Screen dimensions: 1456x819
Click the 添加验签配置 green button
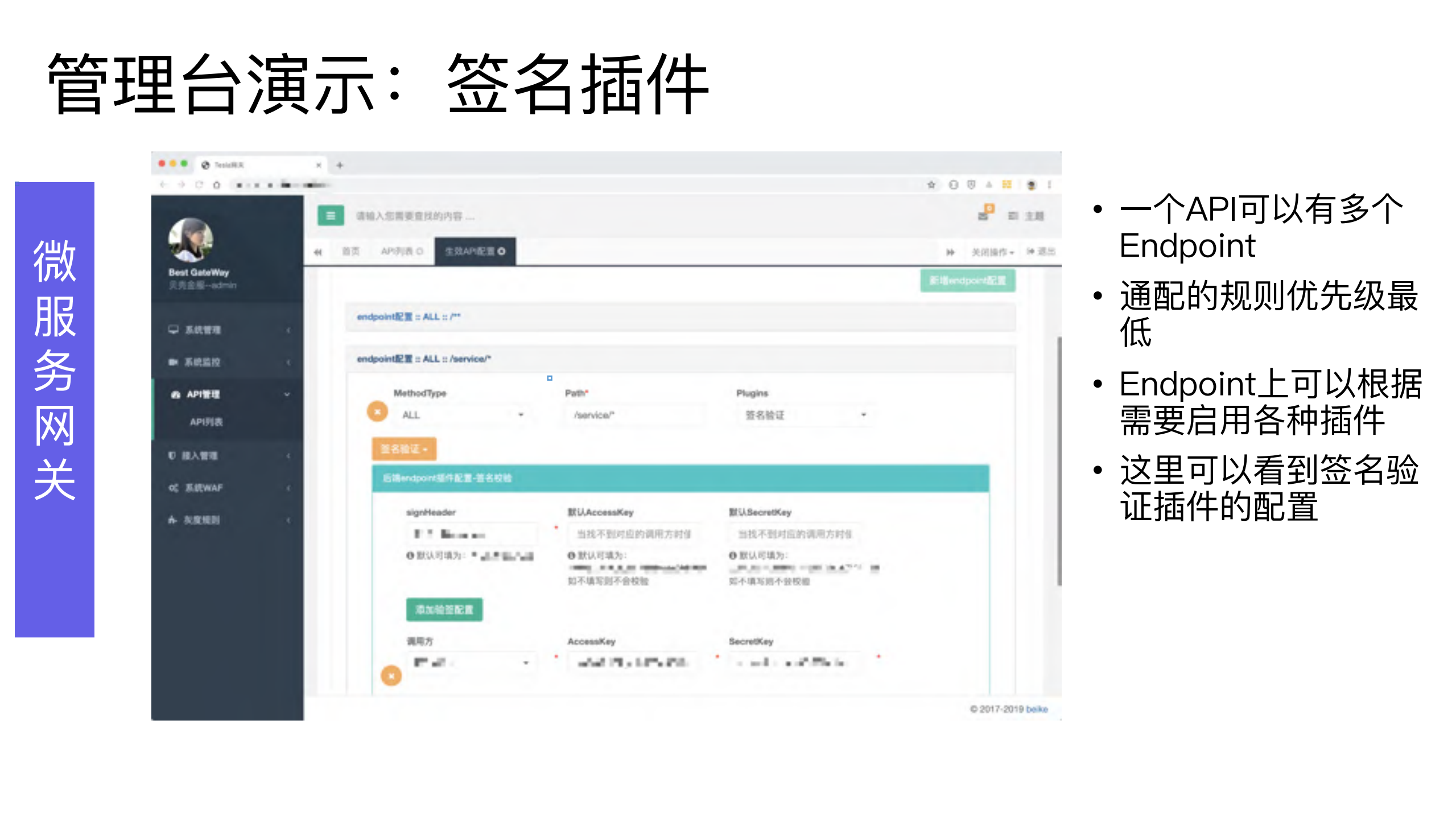tap(443, 609)
